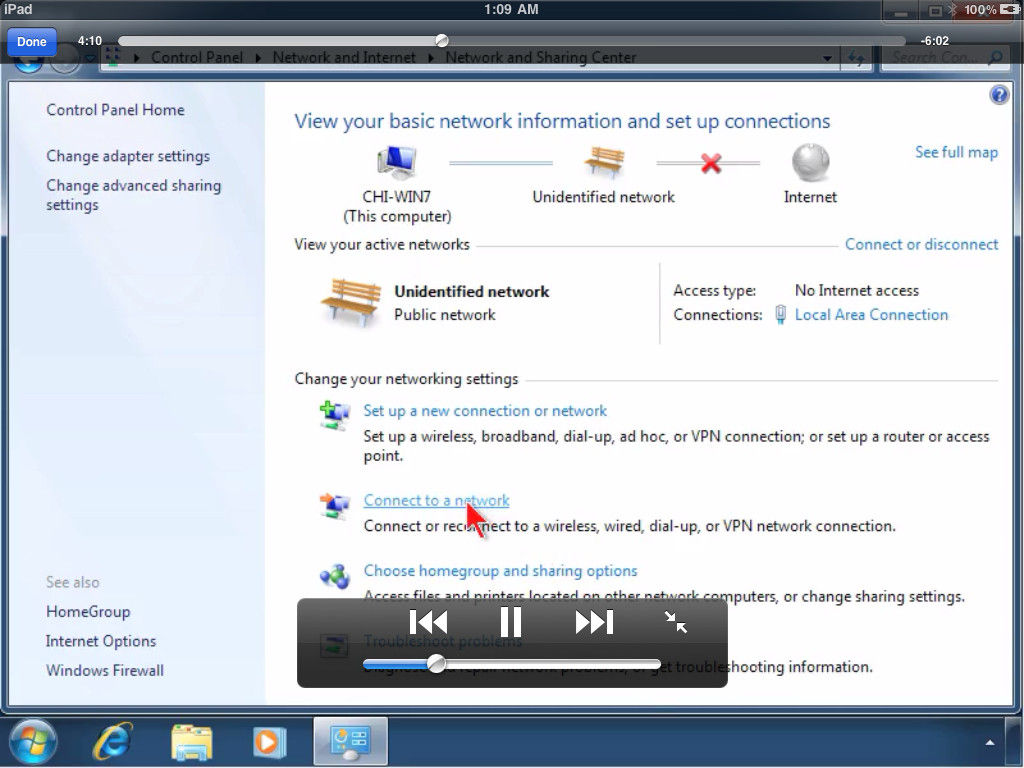The width and height of the screenshot is (1024, 768).
Task: Click Connect to a network link
Action: click(x=436, y=500)
